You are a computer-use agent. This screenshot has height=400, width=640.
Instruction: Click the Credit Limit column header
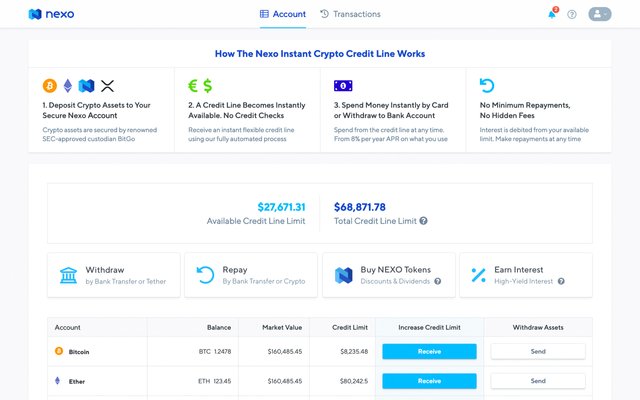point(350,327)
